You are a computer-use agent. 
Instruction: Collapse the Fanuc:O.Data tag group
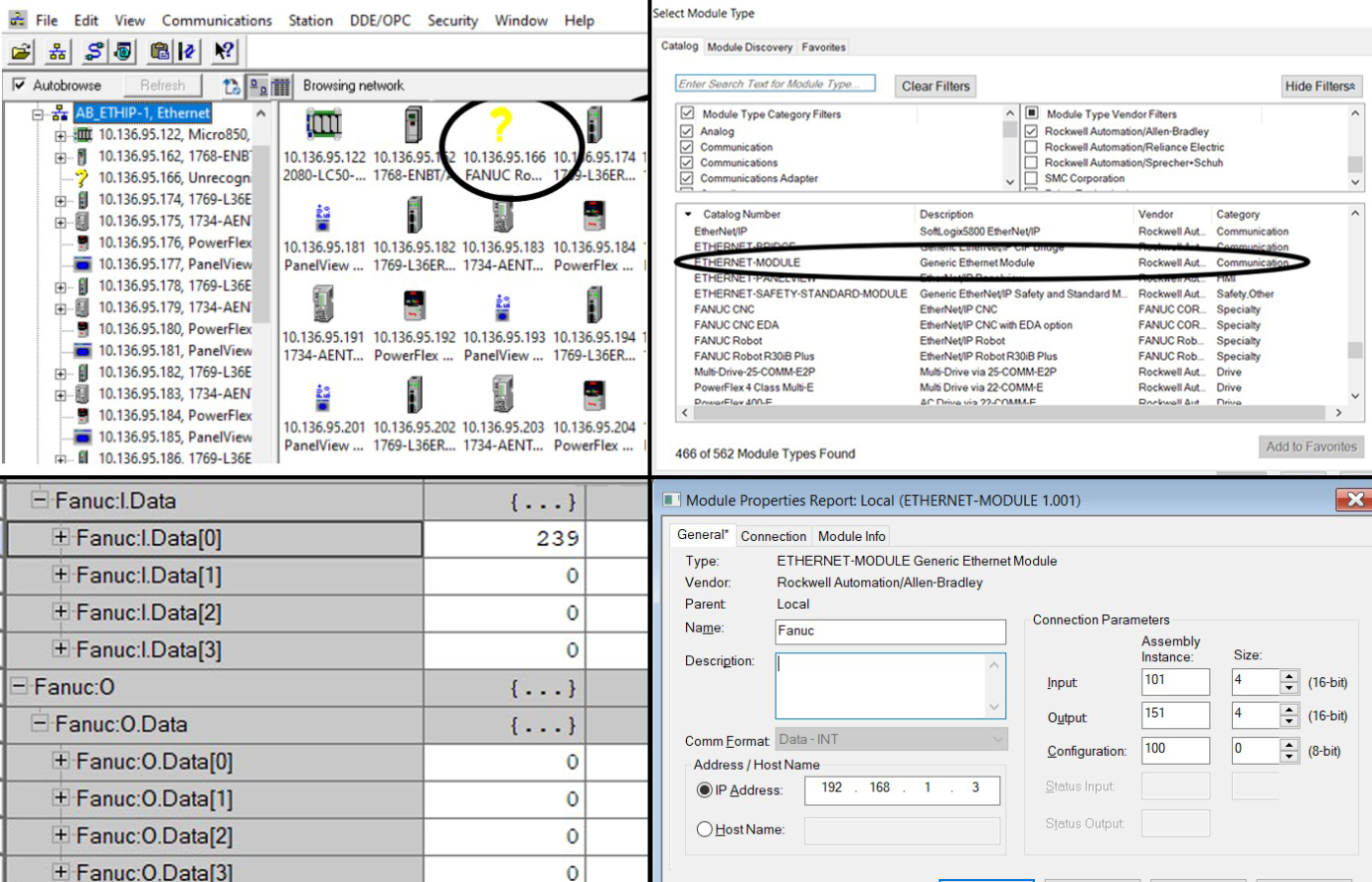[38, 721]
